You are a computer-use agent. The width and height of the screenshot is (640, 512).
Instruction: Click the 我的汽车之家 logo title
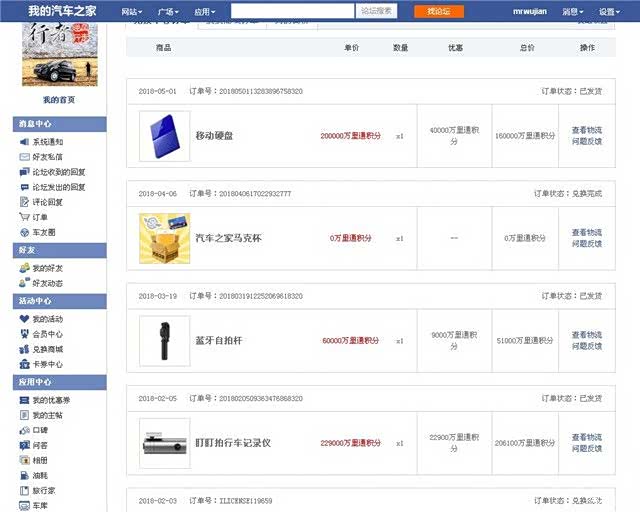click(x=62, y=11)
